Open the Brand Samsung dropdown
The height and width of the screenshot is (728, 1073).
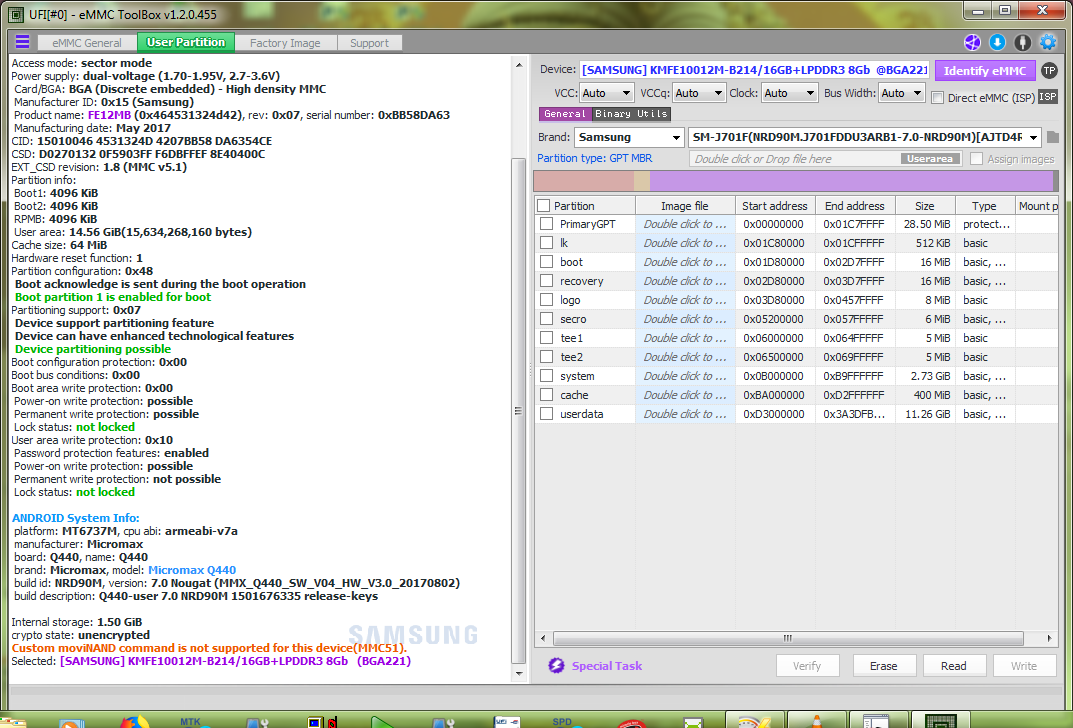pyautogui.click(x=629, y=138)
